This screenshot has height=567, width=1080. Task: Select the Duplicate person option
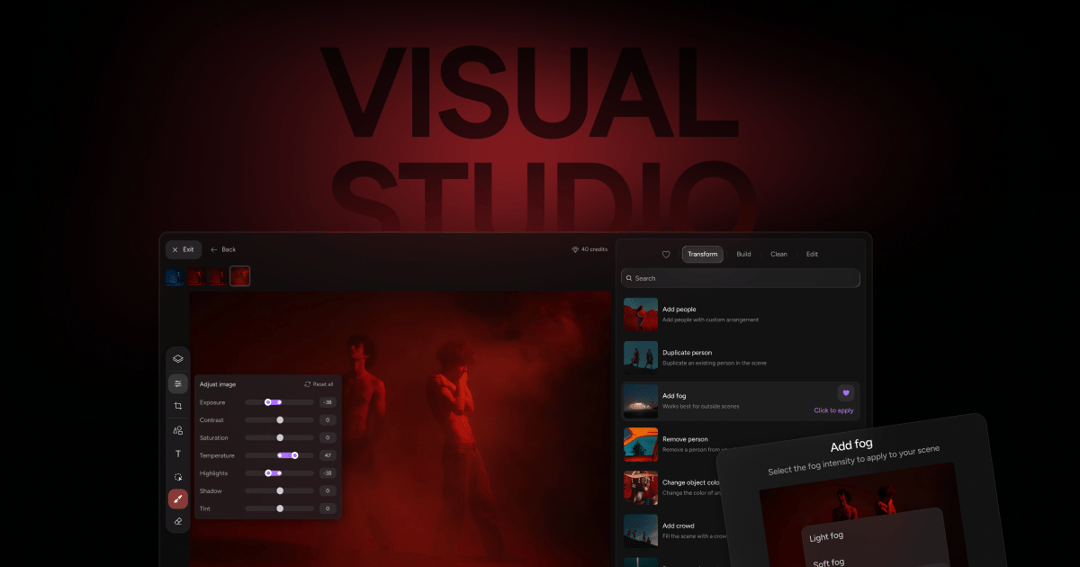click(x=740, y=358)
